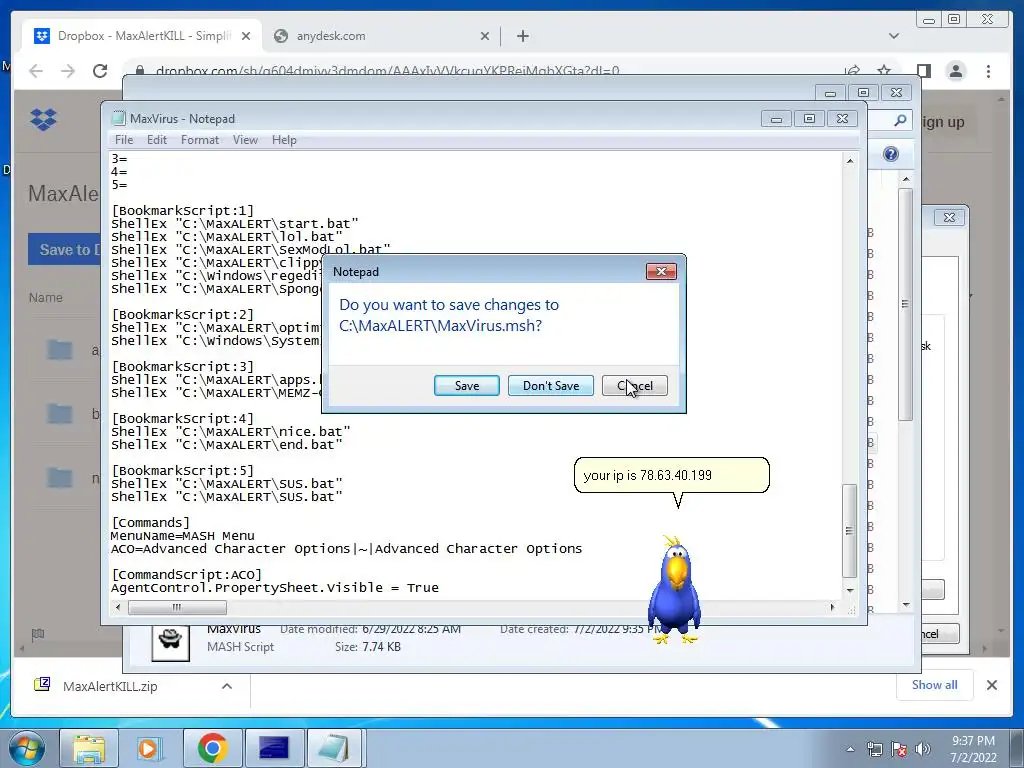Open the taskbar clock showing 9:37 PM

[973, 749]
